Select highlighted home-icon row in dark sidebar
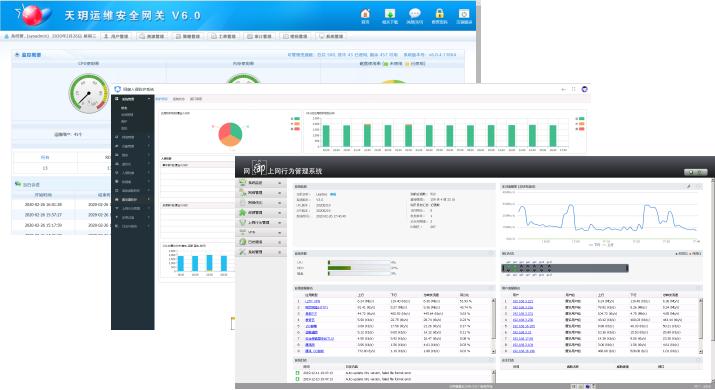 pyautogui.click(x=133, y=199)
